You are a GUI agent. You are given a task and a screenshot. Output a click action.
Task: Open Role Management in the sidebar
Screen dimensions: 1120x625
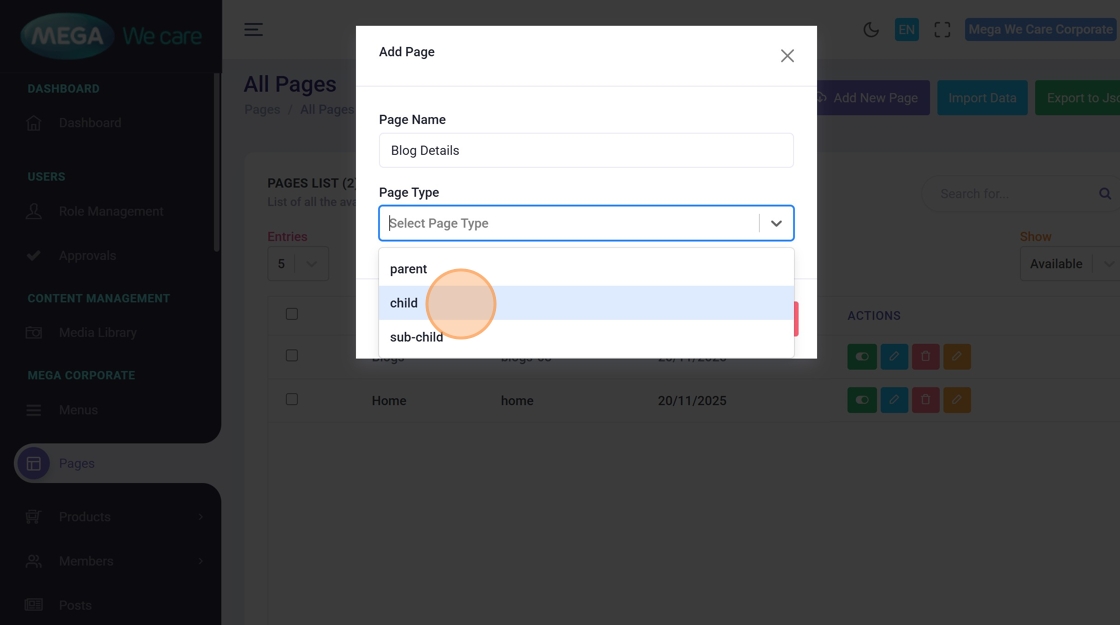110,211
